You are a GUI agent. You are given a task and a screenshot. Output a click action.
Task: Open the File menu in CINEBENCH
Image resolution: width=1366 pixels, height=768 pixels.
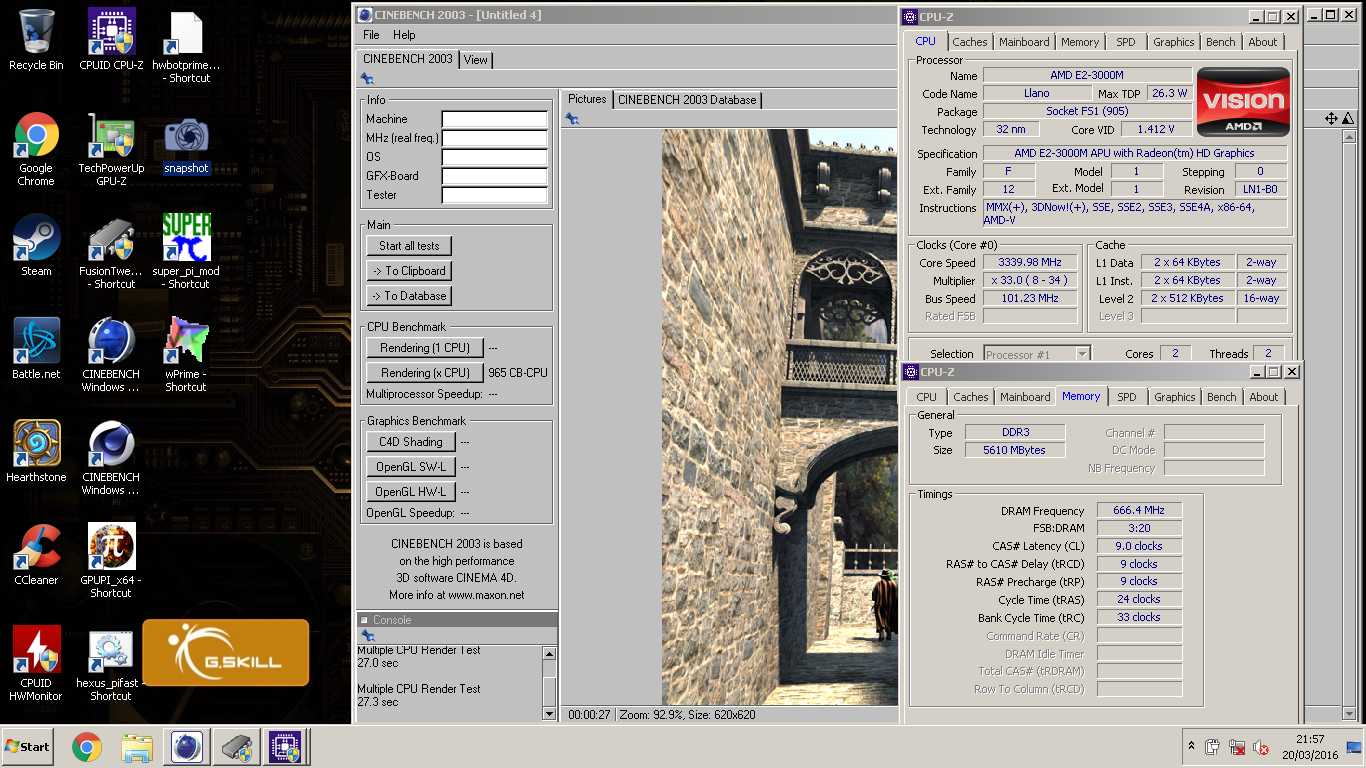[x=371, y=35]
